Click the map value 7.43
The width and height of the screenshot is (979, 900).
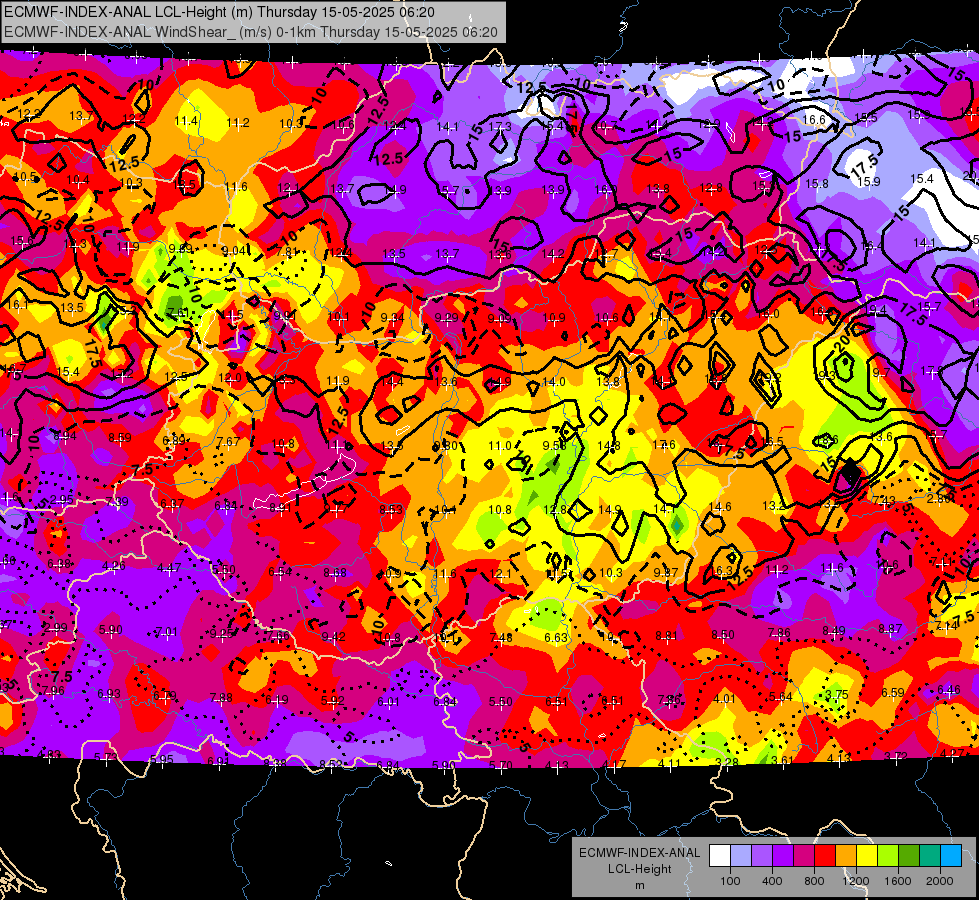click(883, 500)
